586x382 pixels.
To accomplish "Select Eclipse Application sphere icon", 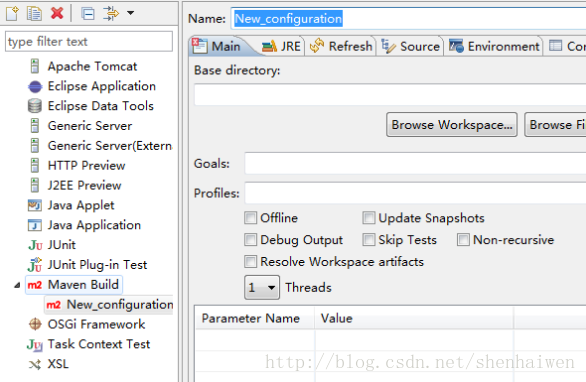I will pyautogui.click(x=35, y=86).
